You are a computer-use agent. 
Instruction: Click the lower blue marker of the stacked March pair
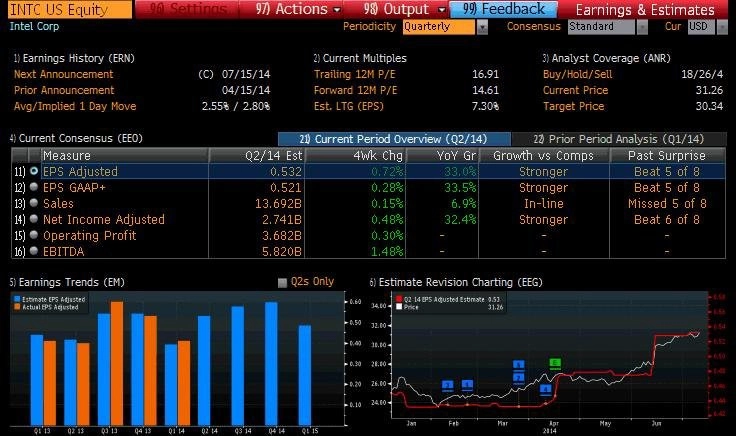pyautogui.click(x=518, y=377)
